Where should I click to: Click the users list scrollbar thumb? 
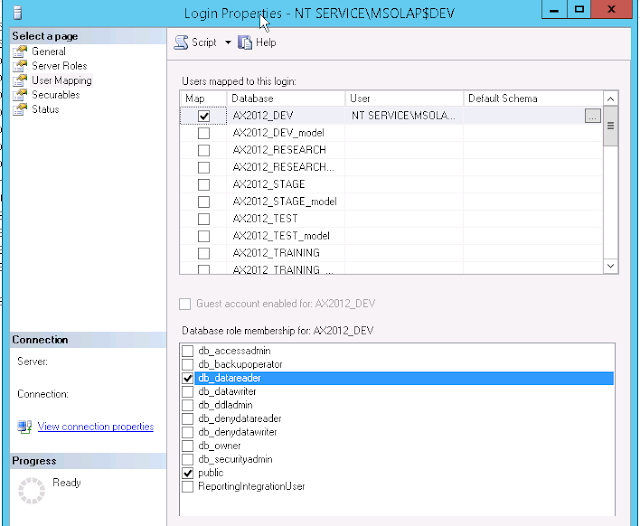tap(611, 126)
